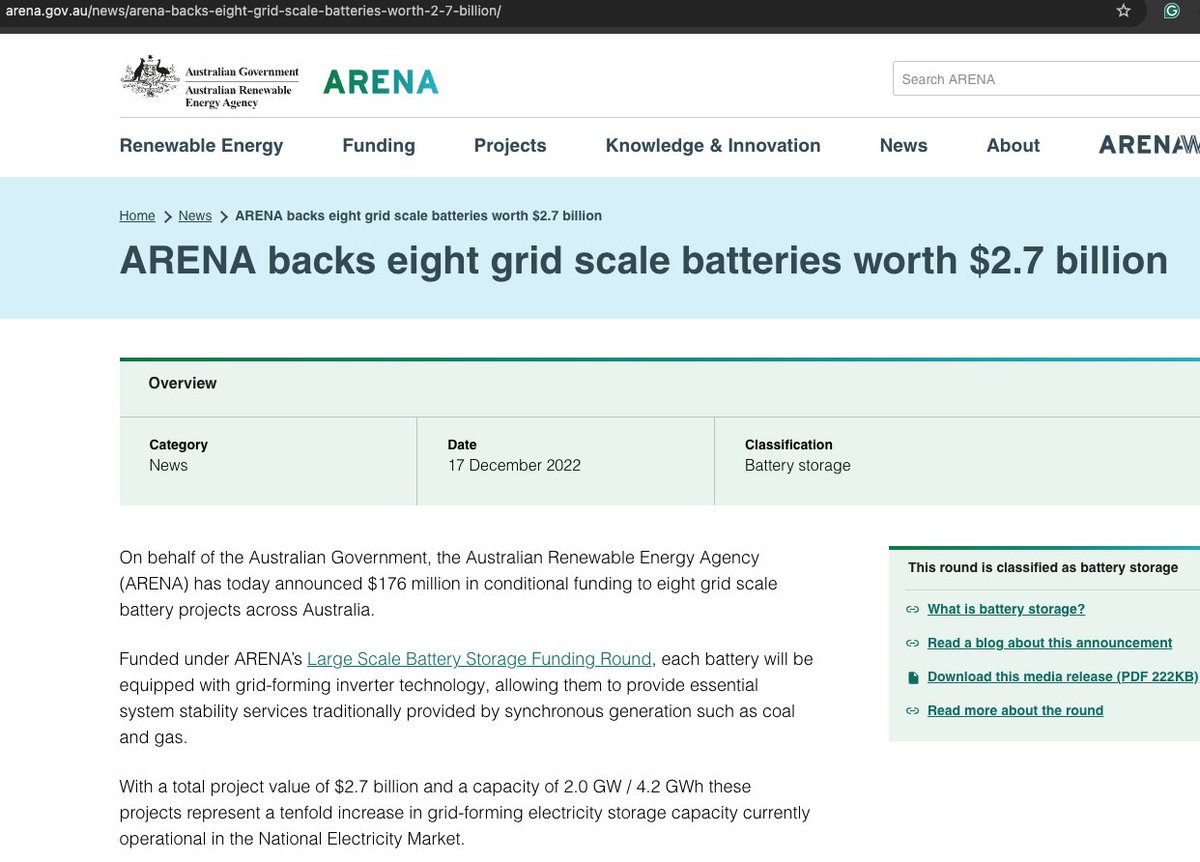The width and height of the screenshot is (1200, 862).
Task: Click the date 17 December 2022
Action: click(514, 465)
